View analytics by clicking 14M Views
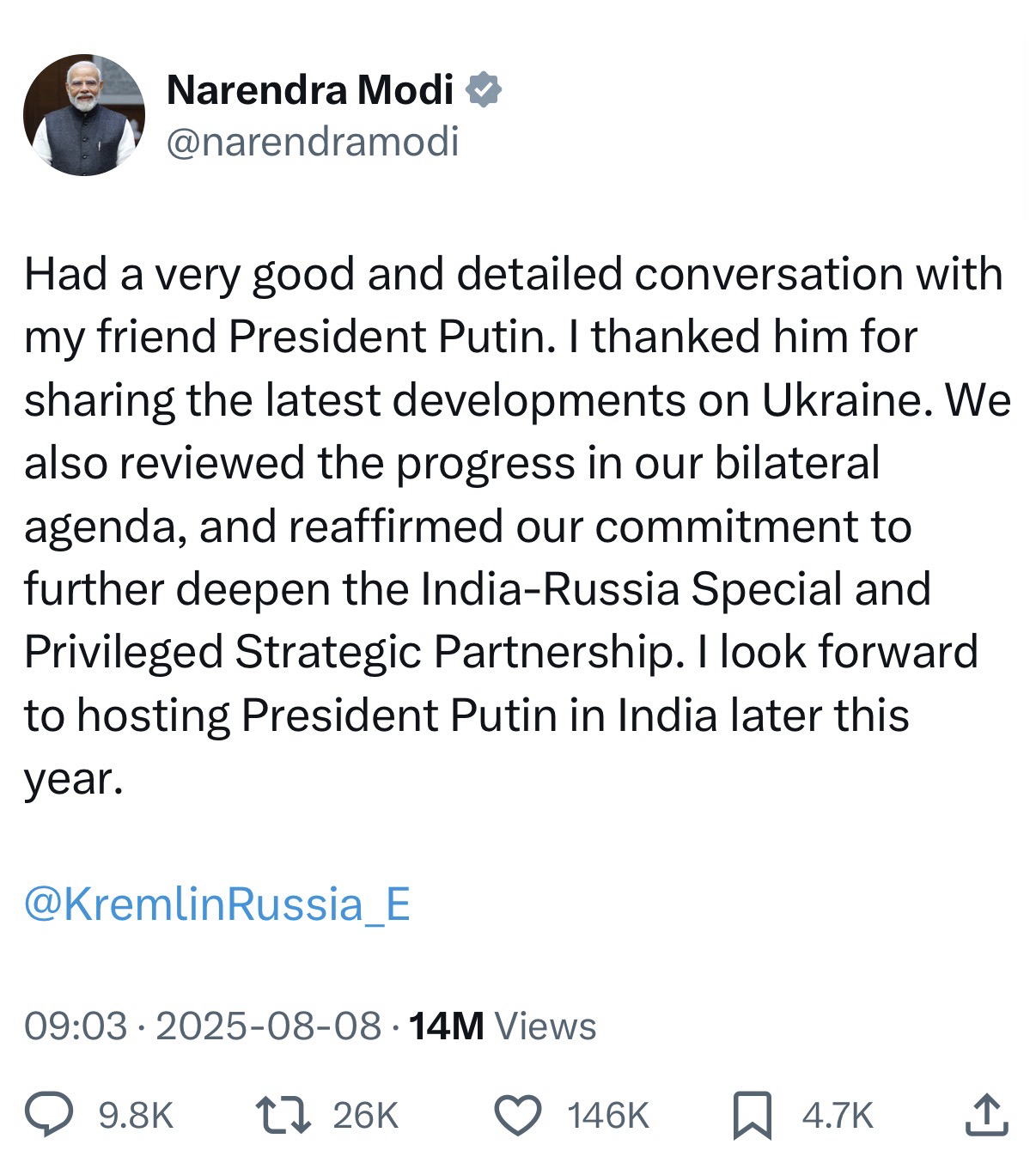The width and height of the screenshot is (1036, 1169). tap(503, 1026)
